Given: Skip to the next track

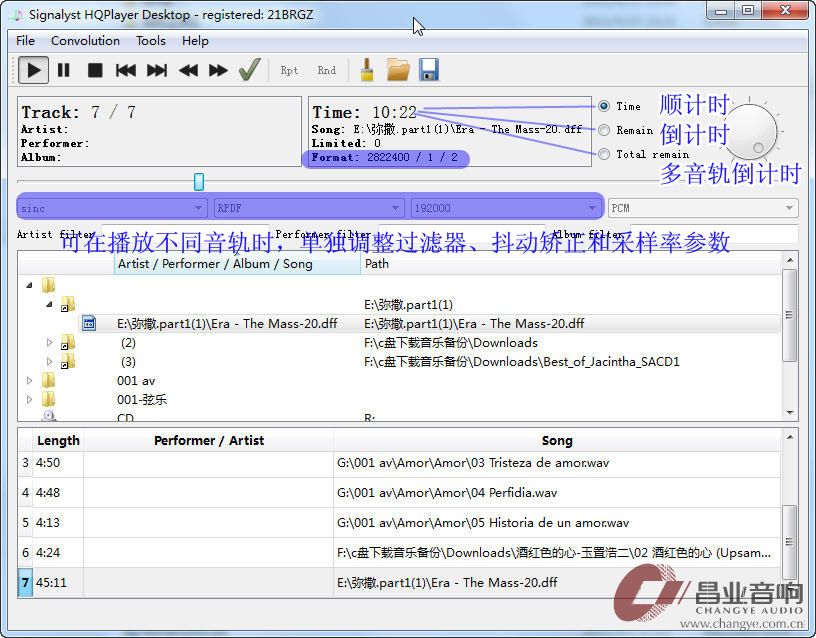Looking at the screenshot, I should (x=157, y=70).
